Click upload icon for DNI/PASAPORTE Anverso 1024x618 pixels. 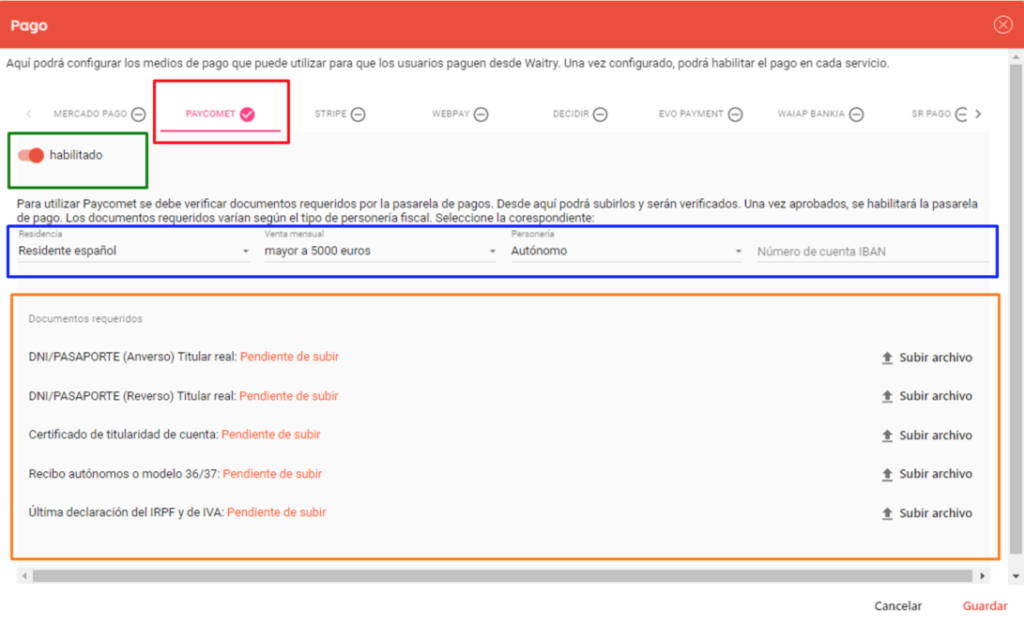coord(887,357)
